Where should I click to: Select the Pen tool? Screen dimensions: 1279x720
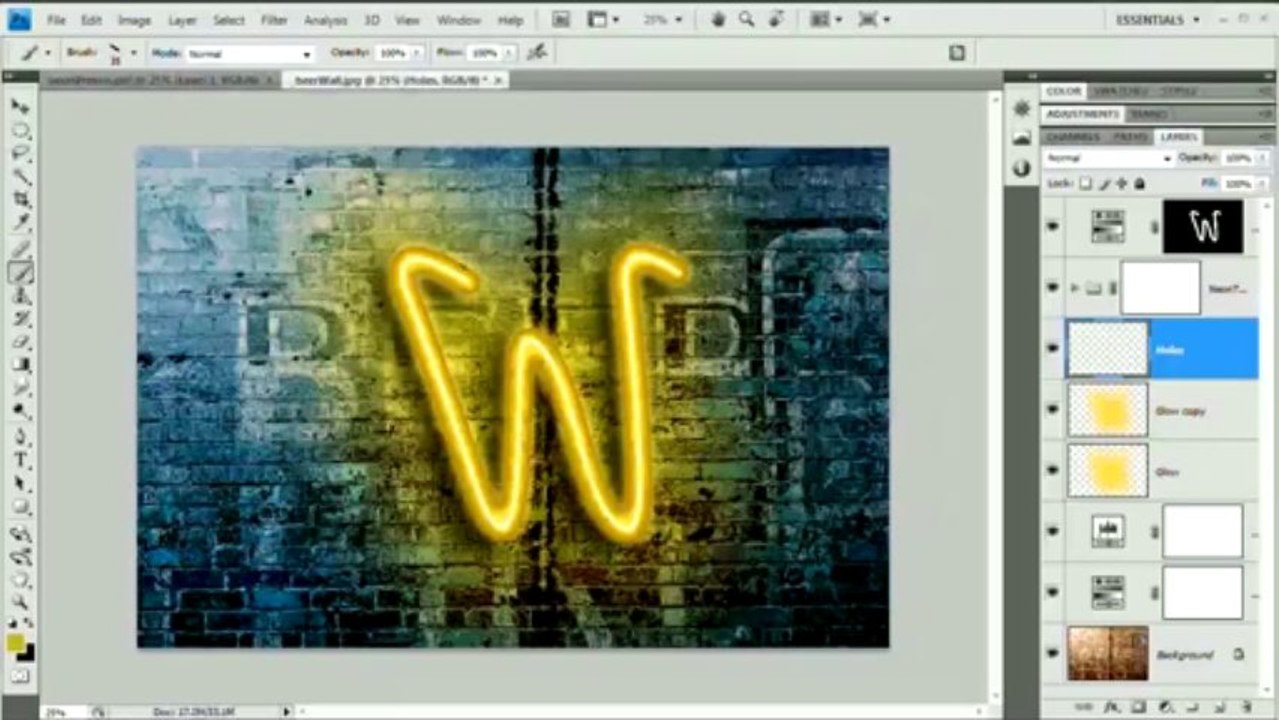pyautogui.click(x=20, y=437)
